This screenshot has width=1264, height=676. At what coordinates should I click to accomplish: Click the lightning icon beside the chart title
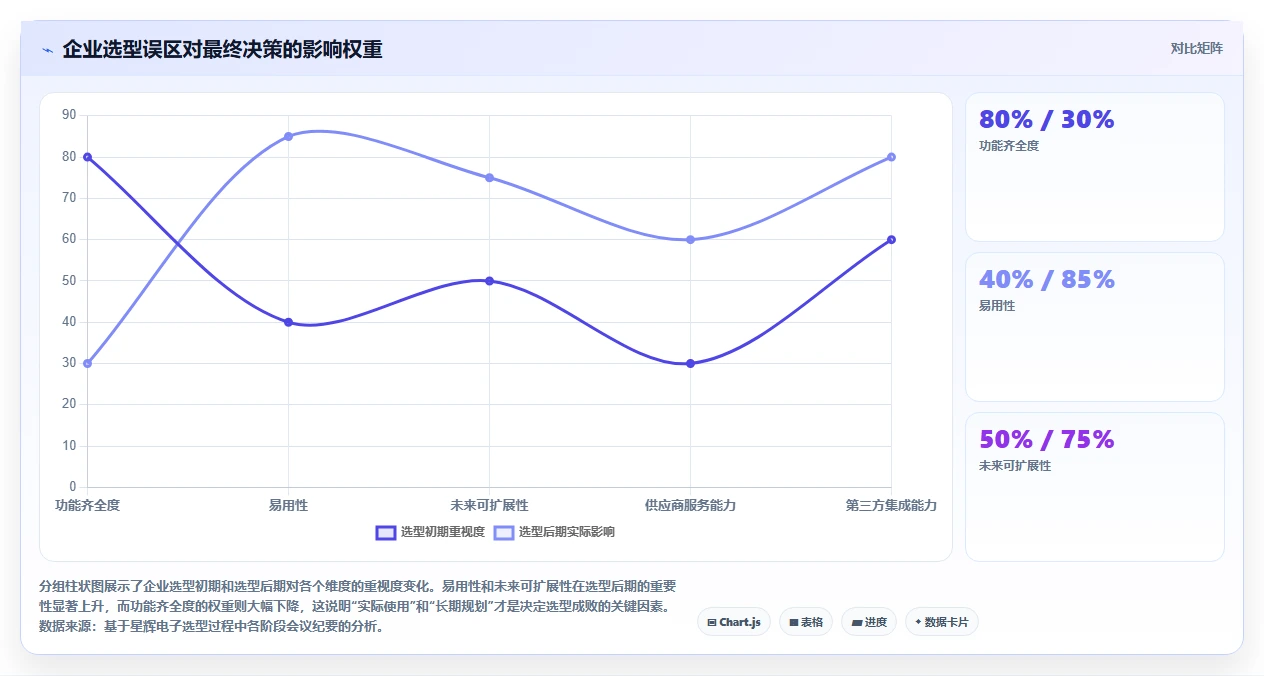47,50
